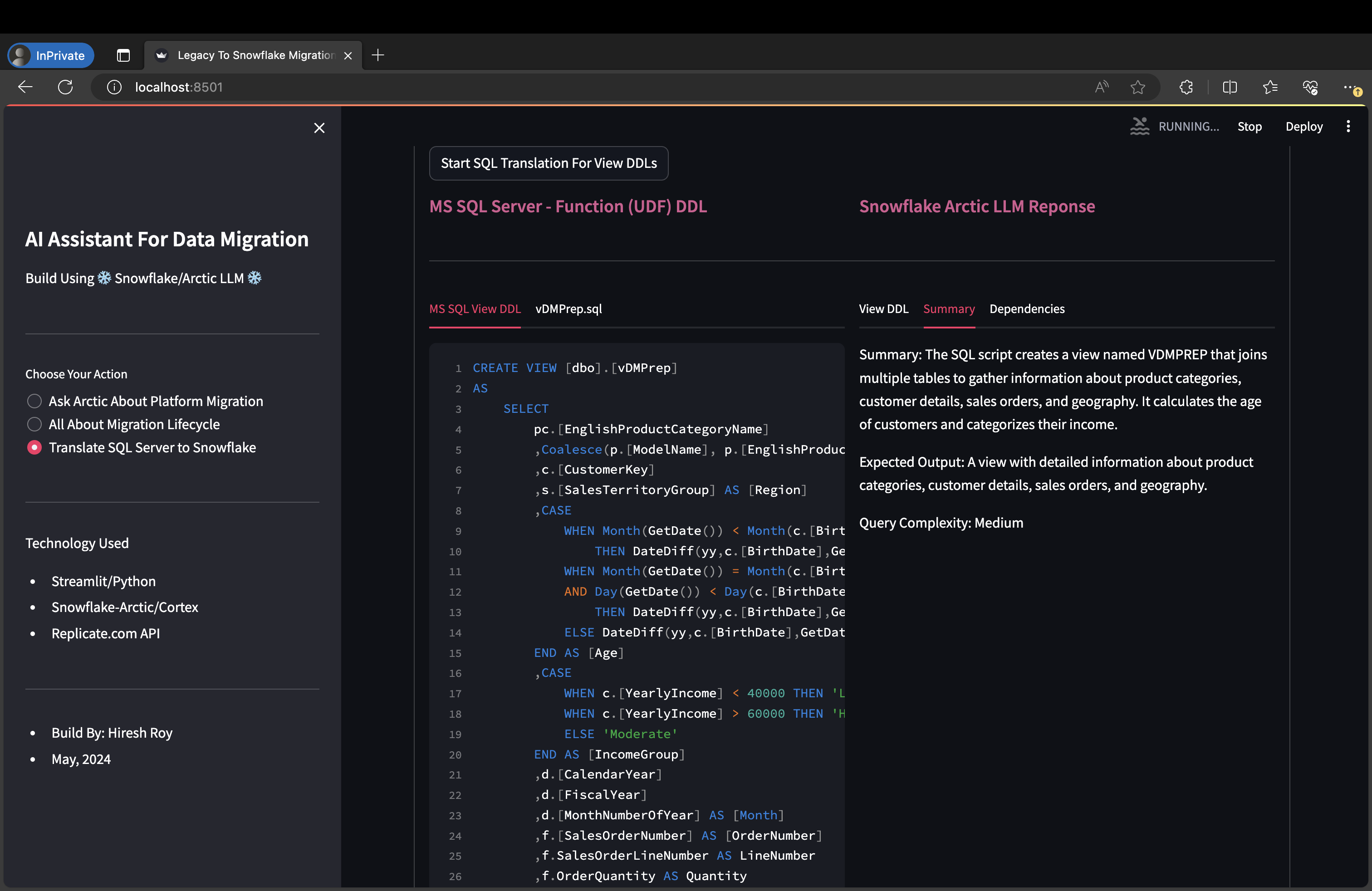
Task: Toggle split screen view icon
Action: (x=1230, y=87)
